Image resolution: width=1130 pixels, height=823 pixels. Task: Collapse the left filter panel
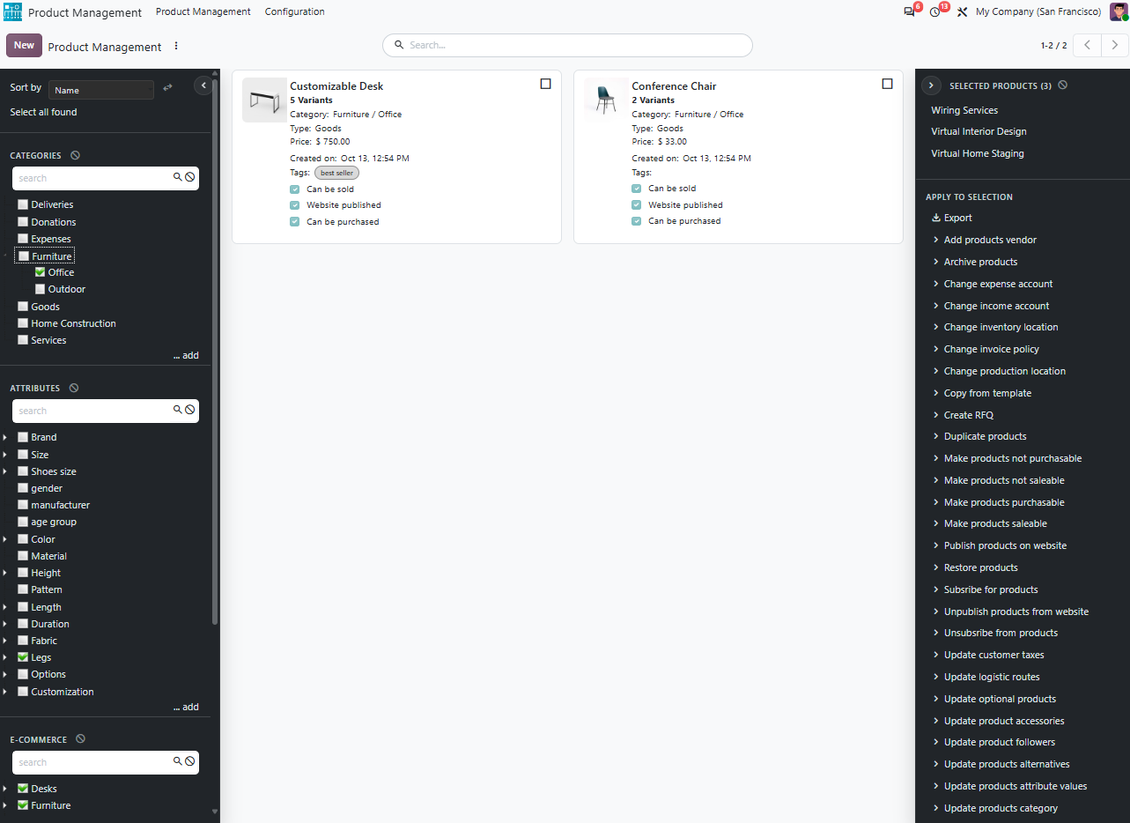click(x=203, y=86)
